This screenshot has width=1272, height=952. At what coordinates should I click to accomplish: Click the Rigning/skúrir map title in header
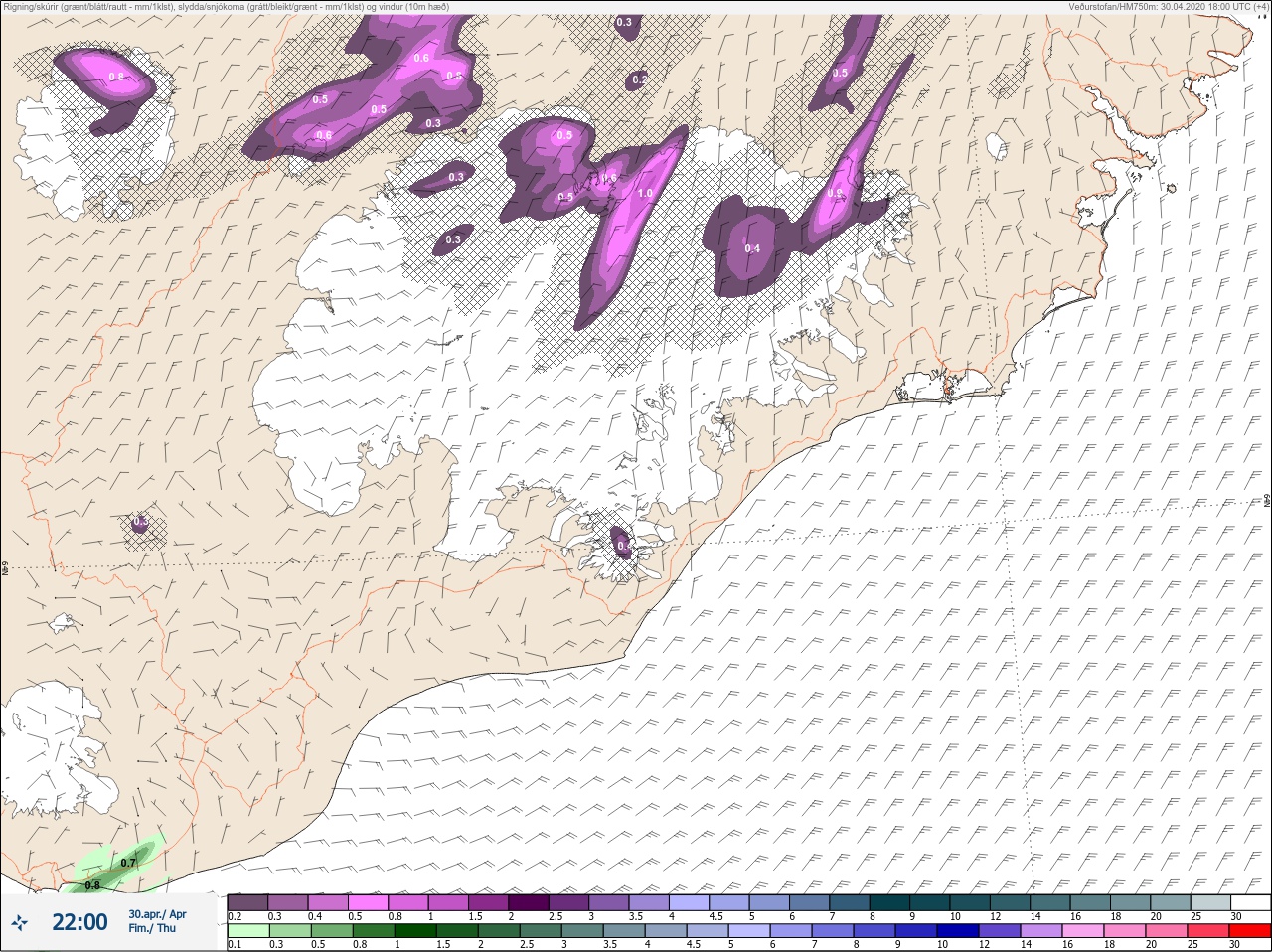(227, 7)
